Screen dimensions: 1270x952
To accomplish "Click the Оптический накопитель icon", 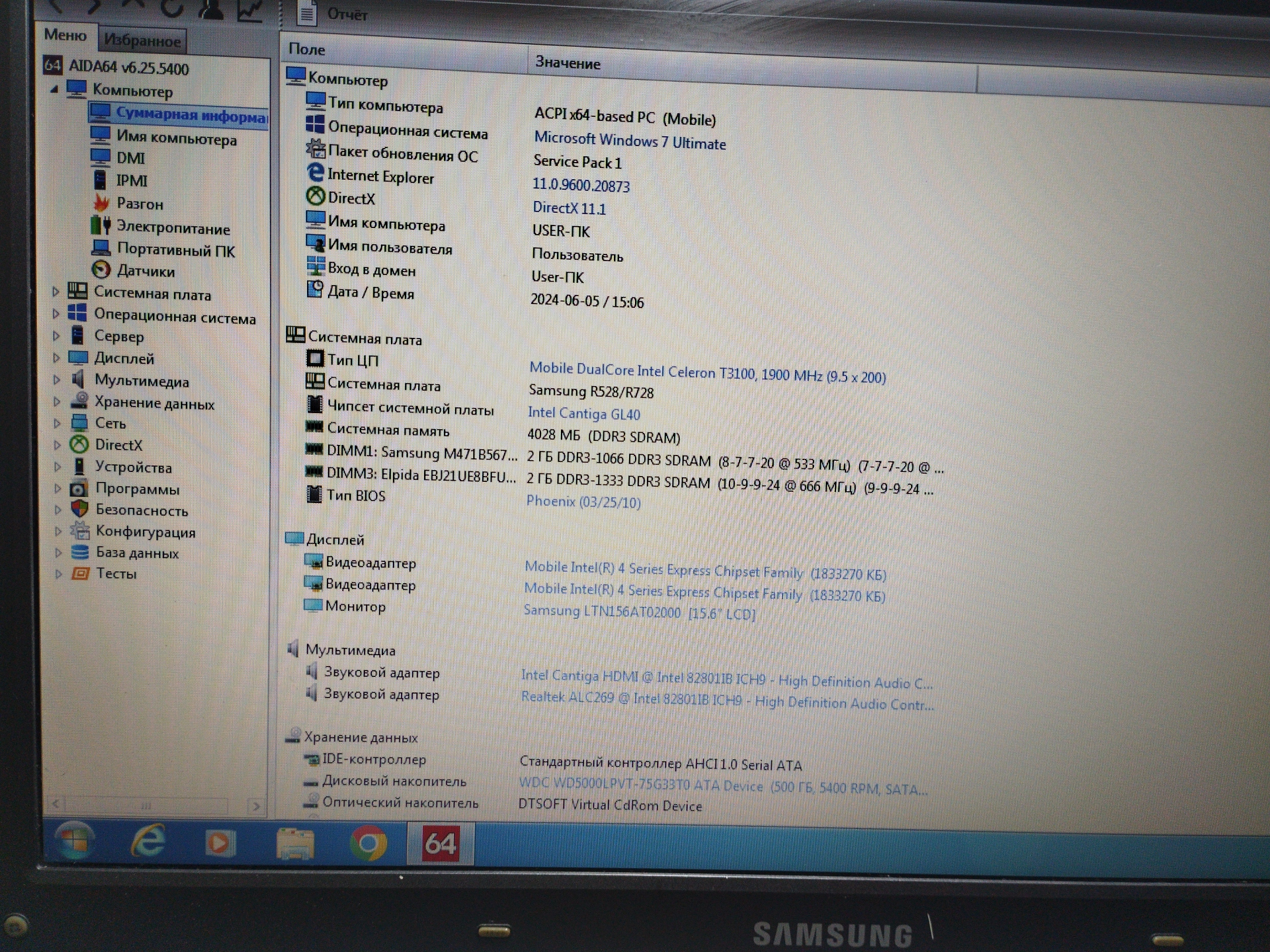I will 311,801.
